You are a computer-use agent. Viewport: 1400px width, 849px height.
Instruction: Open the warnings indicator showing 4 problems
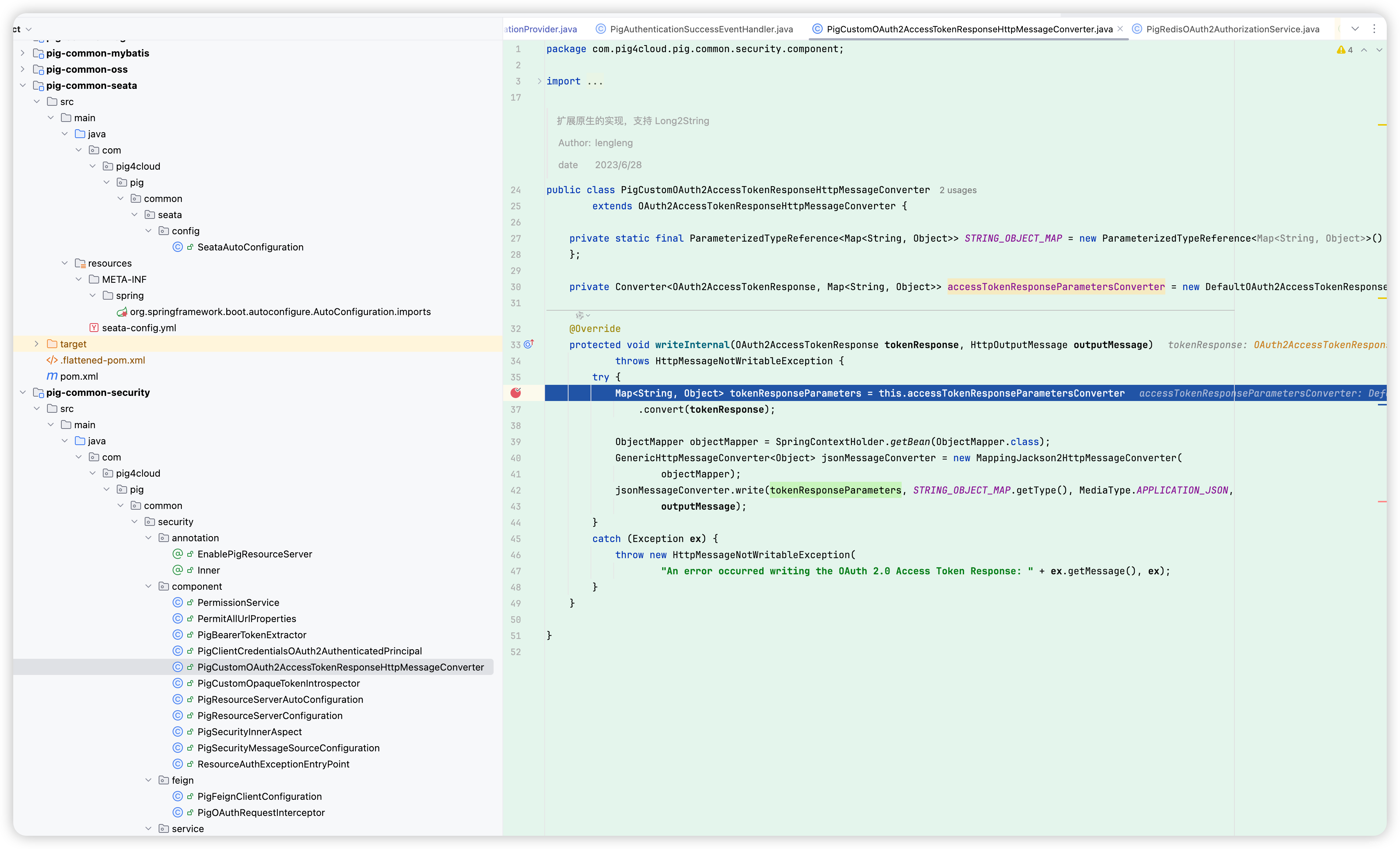click(x=1345, y=50)
